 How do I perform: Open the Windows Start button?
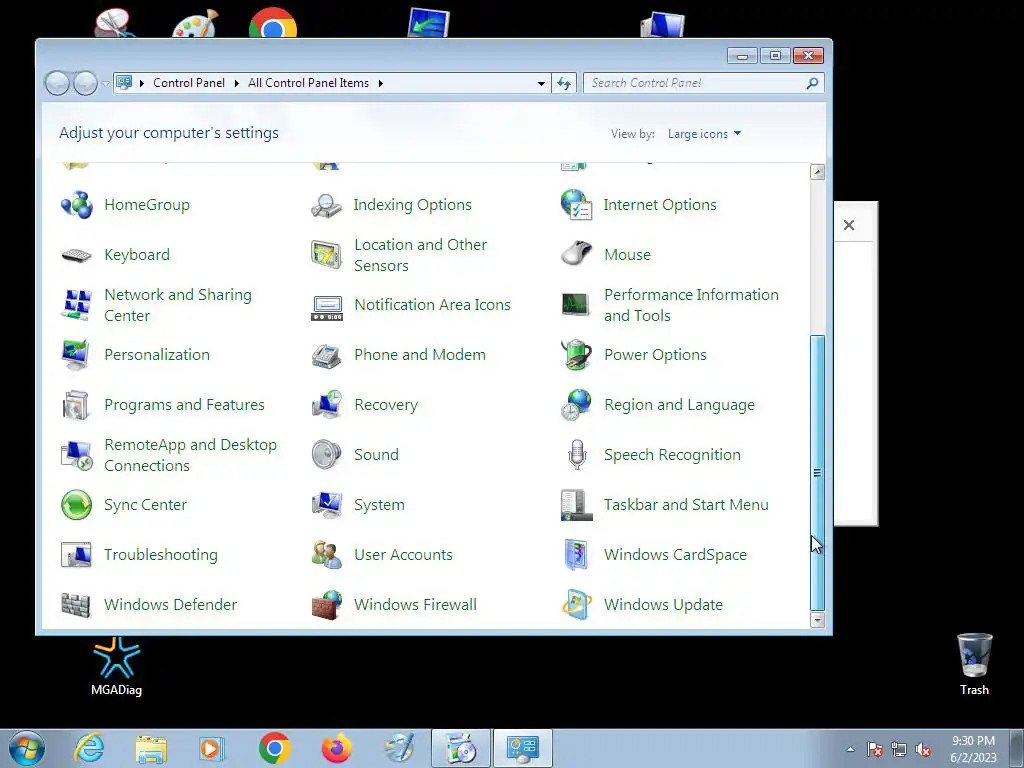coord(27,748)
